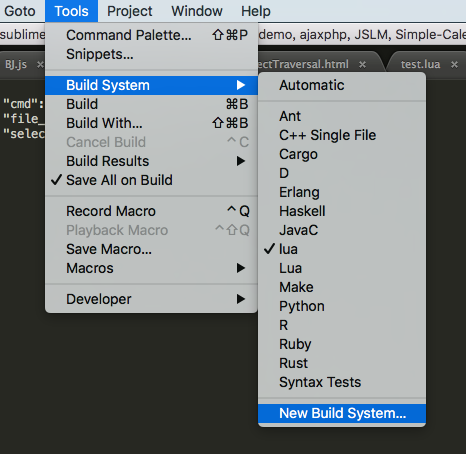Toggle Save All on Build
466x454 pixels.
click(x=151, y=180)
